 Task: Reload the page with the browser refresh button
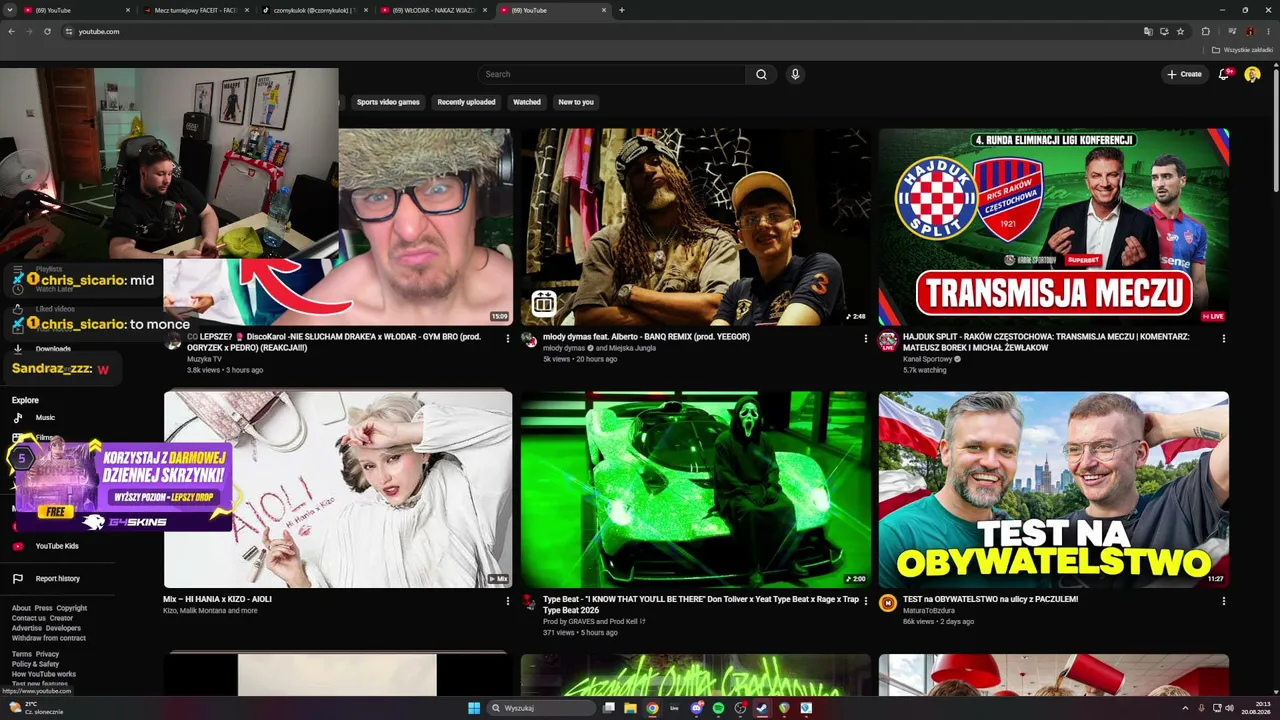click(x=47, y=31)
